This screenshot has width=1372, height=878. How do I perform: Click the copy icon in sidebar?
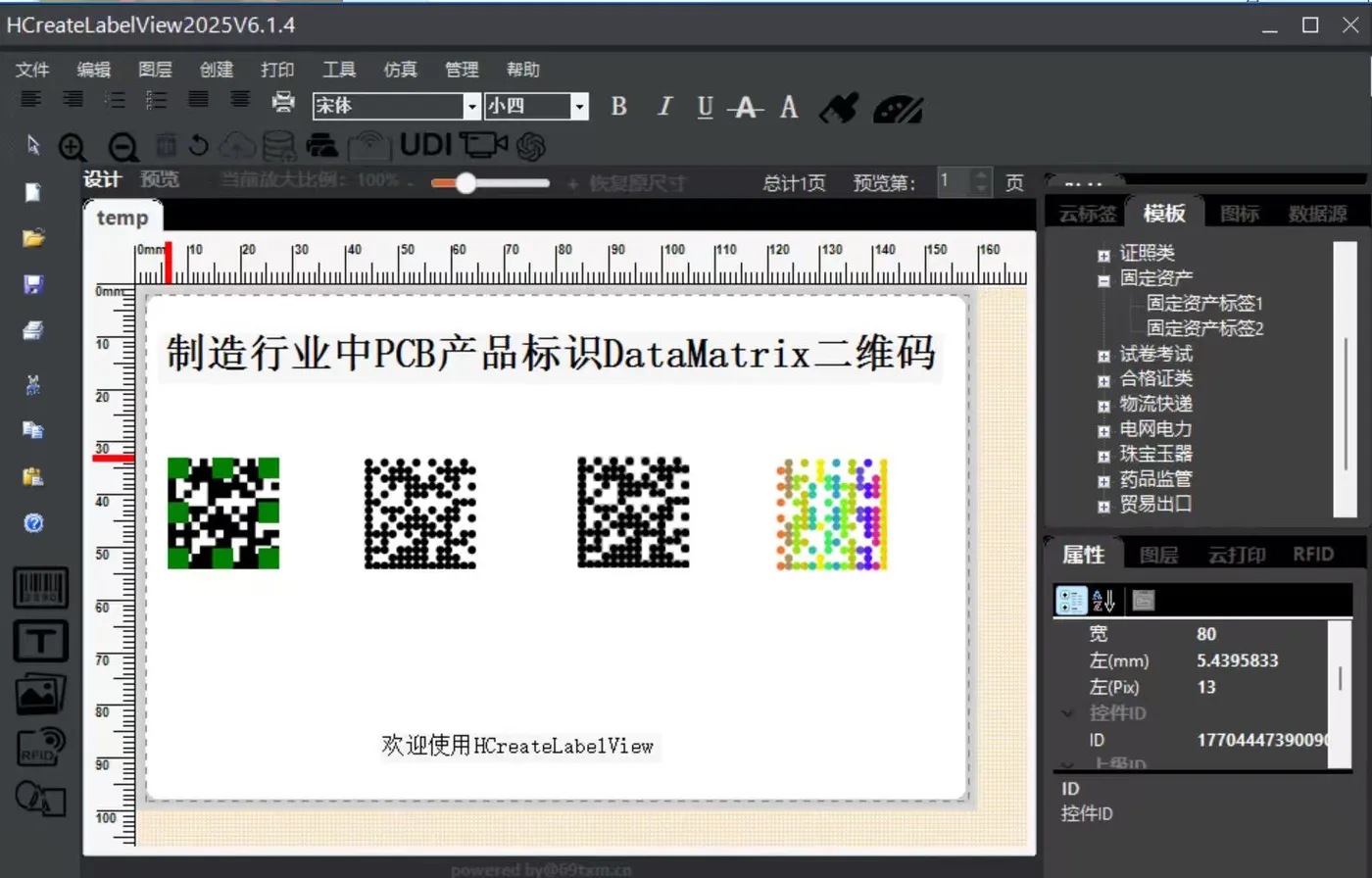click(x=33, y=429)
